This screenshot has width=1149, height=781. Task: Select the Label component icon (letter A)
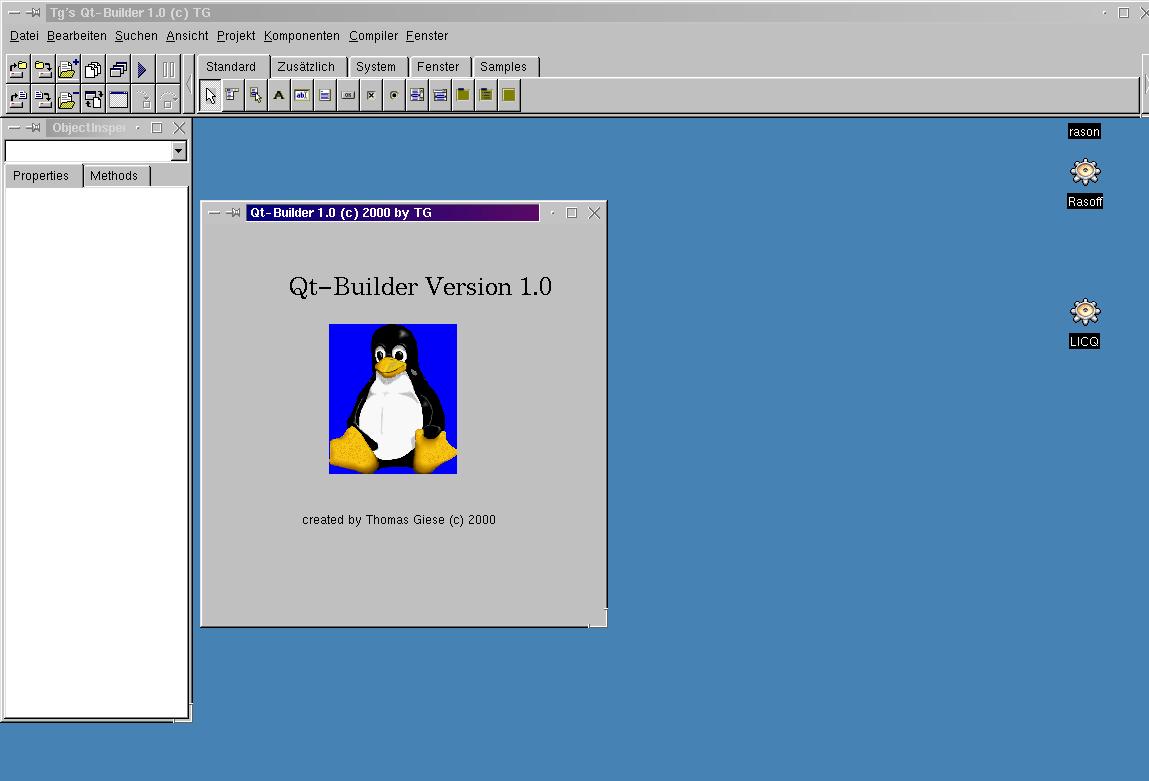278,96
